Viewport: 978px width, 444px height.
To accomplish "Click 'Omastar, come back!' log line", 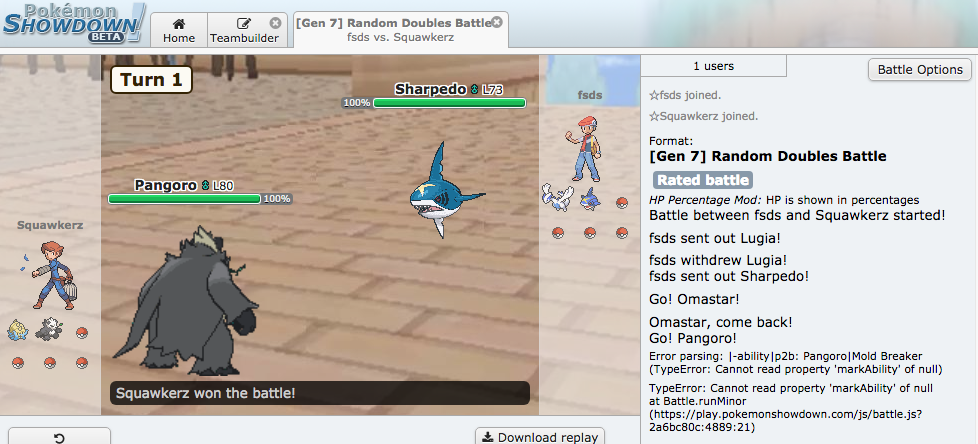I will click(721, 323).
